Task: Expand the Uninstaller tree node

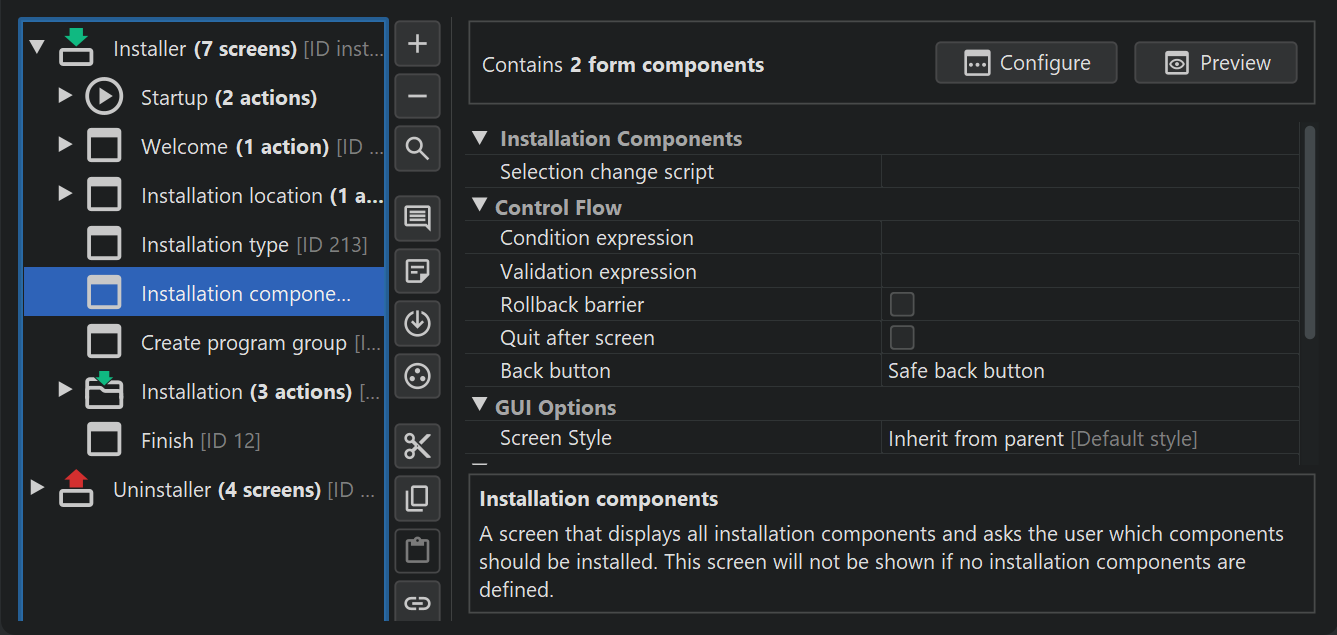Action: click(x=37, y=488)
